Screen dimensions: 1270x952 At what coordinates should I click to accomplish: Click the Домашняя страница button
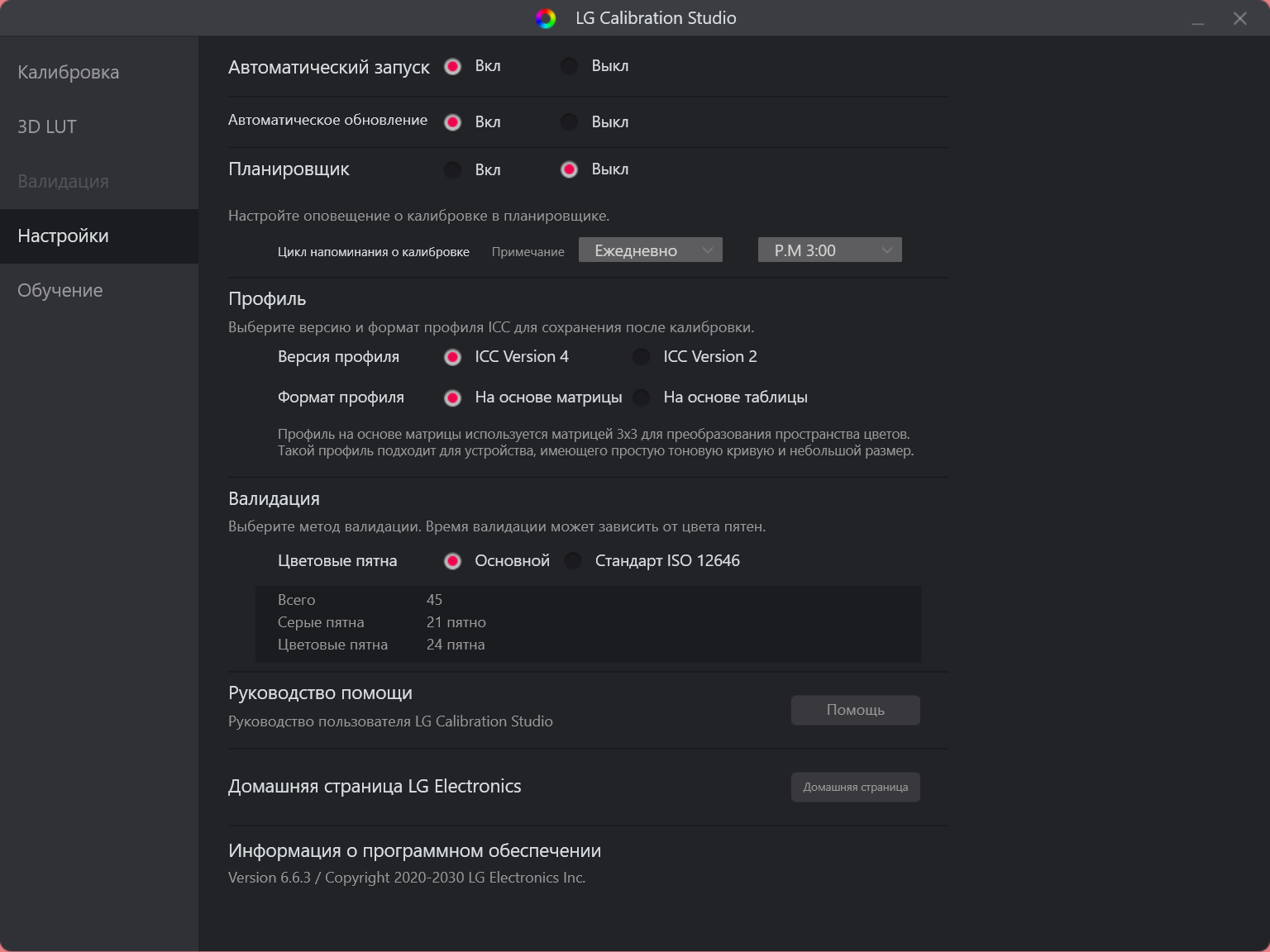856,787
